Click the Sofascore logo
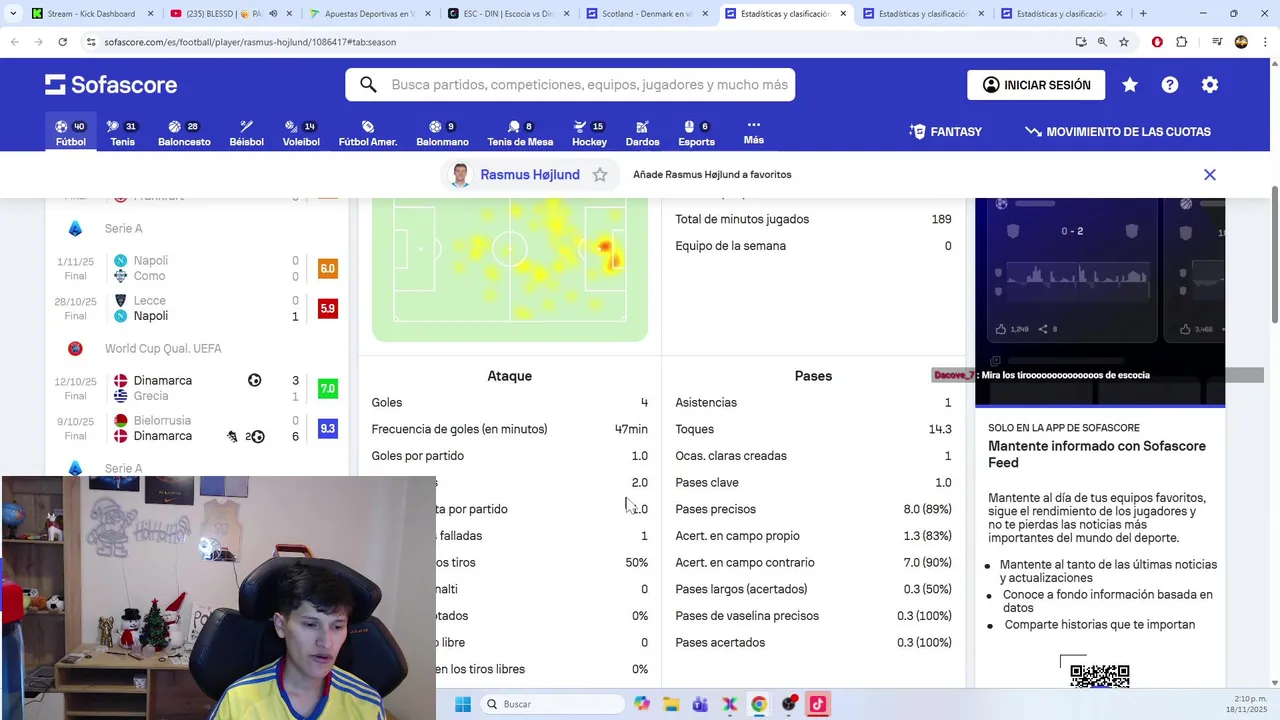This screenshot has width=1280, height=720. coord(111,85)
